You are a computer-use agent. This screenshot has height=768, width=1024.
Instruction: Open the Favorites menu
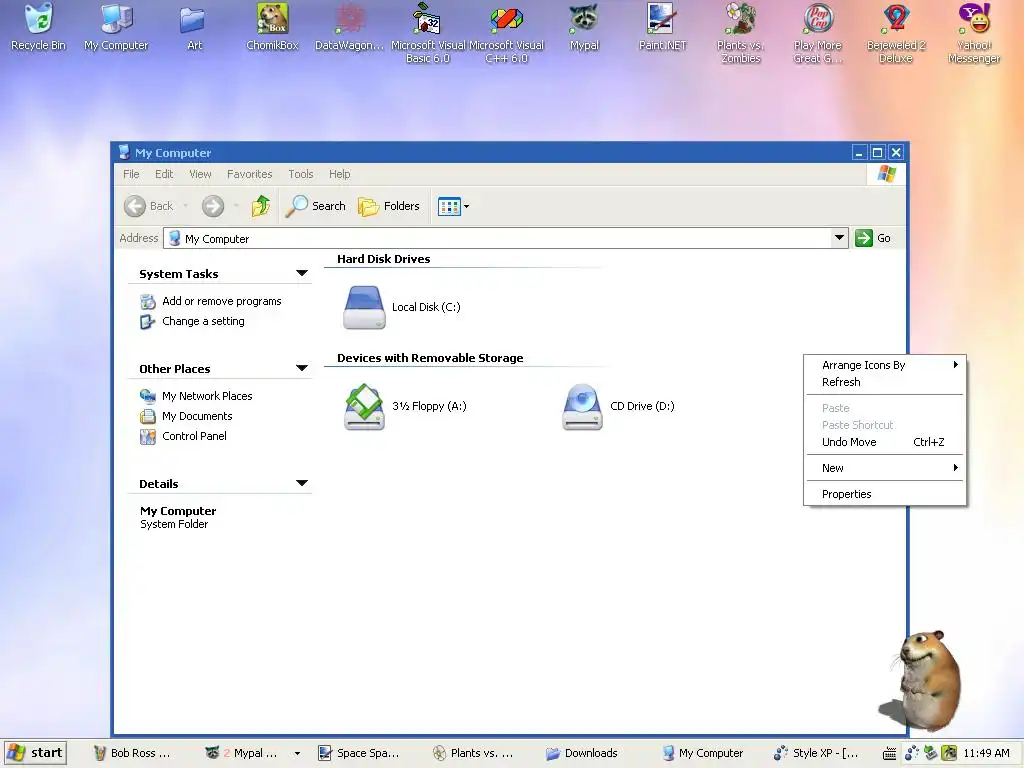249,174
